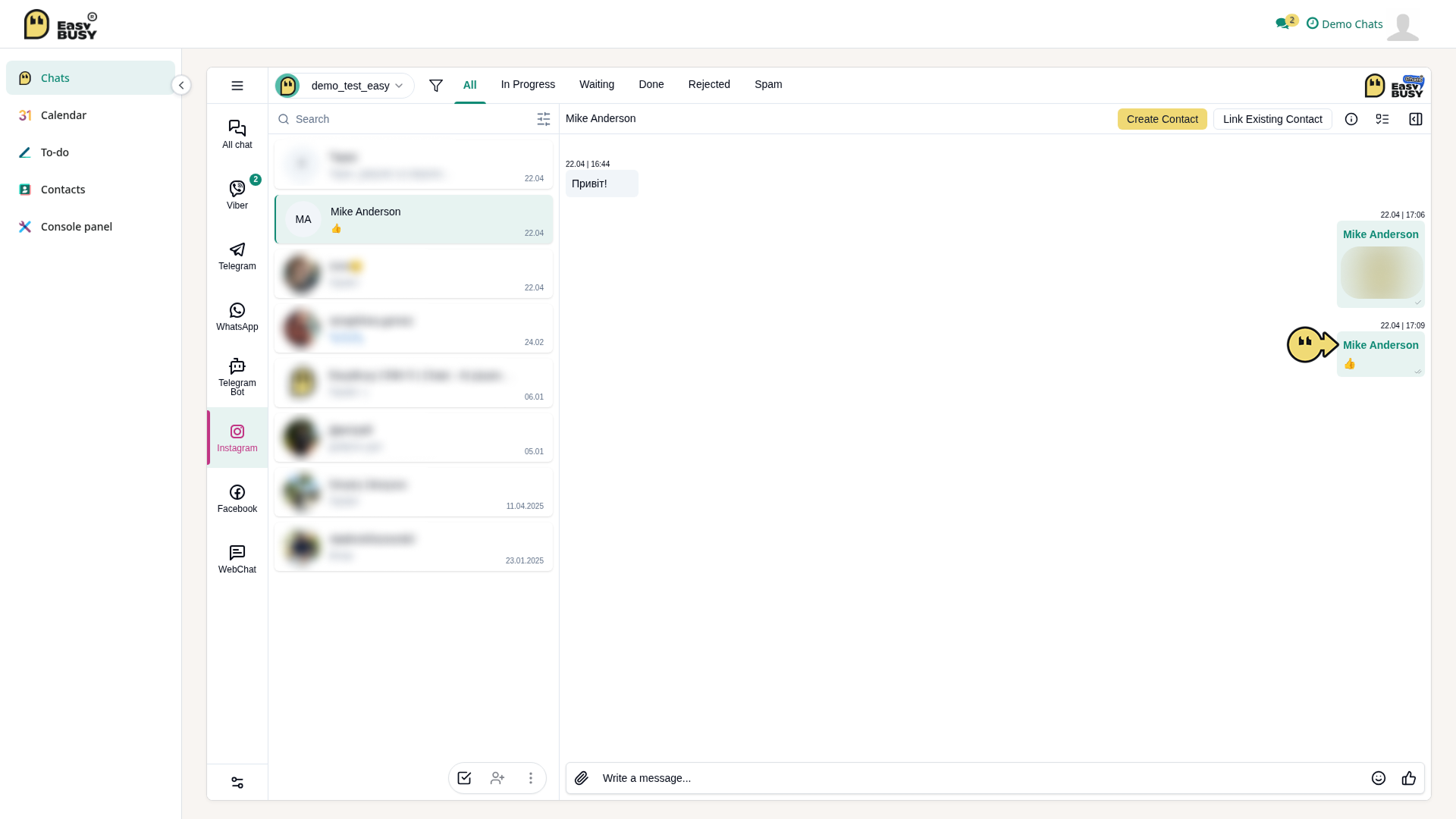Switch to the Spam tab
The height and width of the screenshot is (819, 1456).
point(768,84)
